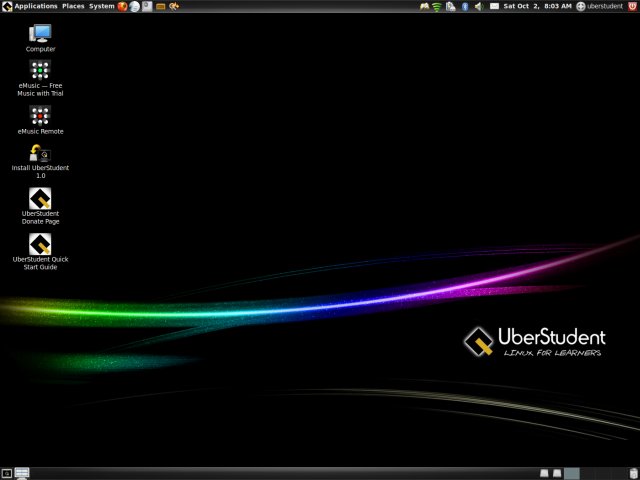Open the Bluetooth tray icon
This screenshot has width=640, height=480.
point(465,6)
